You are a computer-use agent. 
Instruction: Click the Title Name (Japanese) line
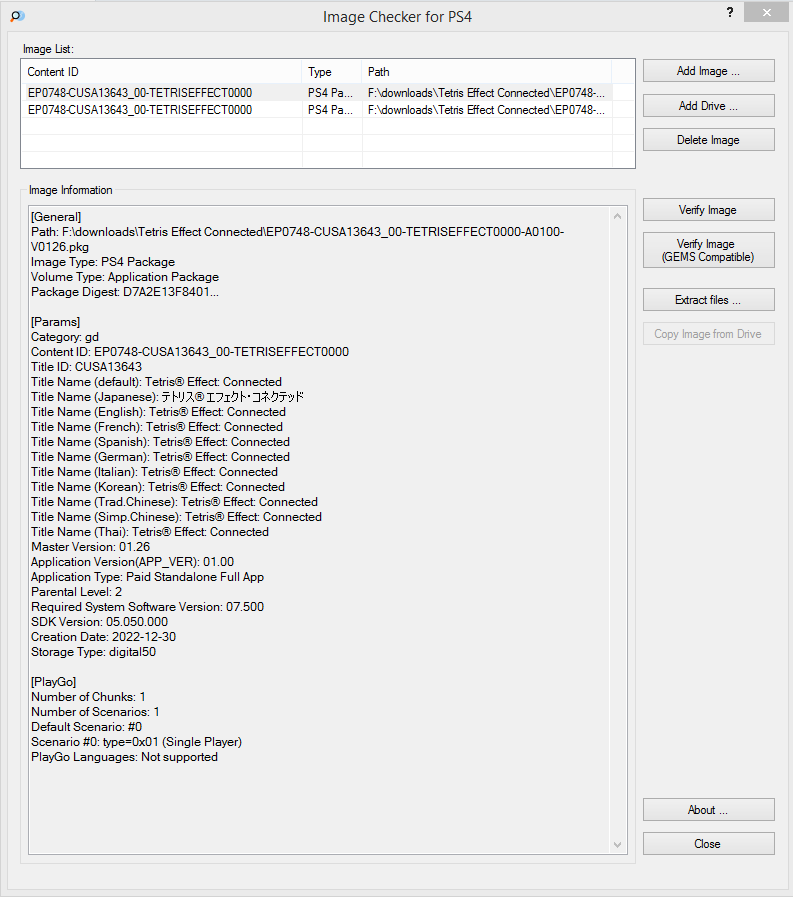click(x=167, y=397)
